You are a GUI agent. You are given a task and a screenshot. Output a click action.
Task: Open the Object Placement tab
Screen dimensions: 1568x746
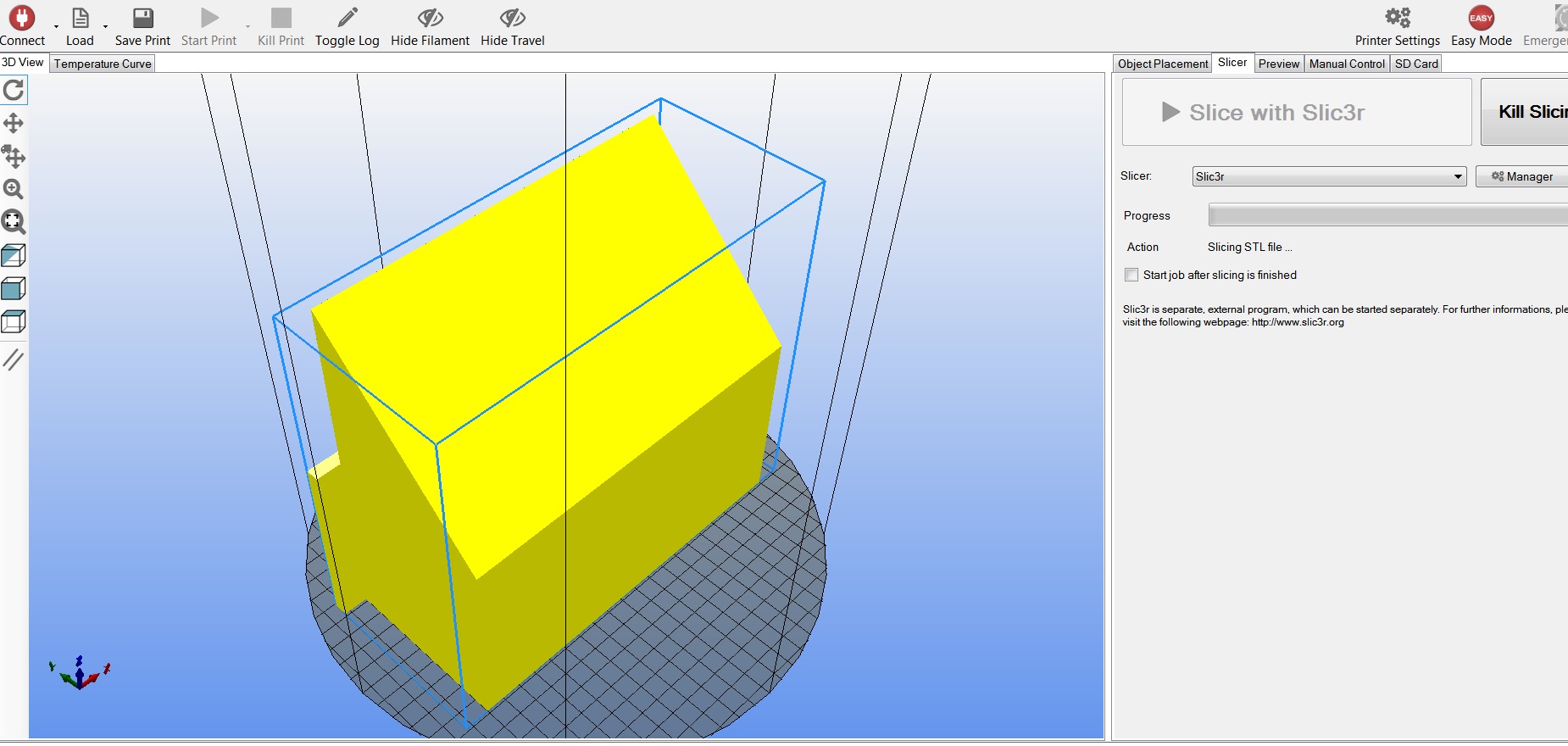coord(1162,64)
